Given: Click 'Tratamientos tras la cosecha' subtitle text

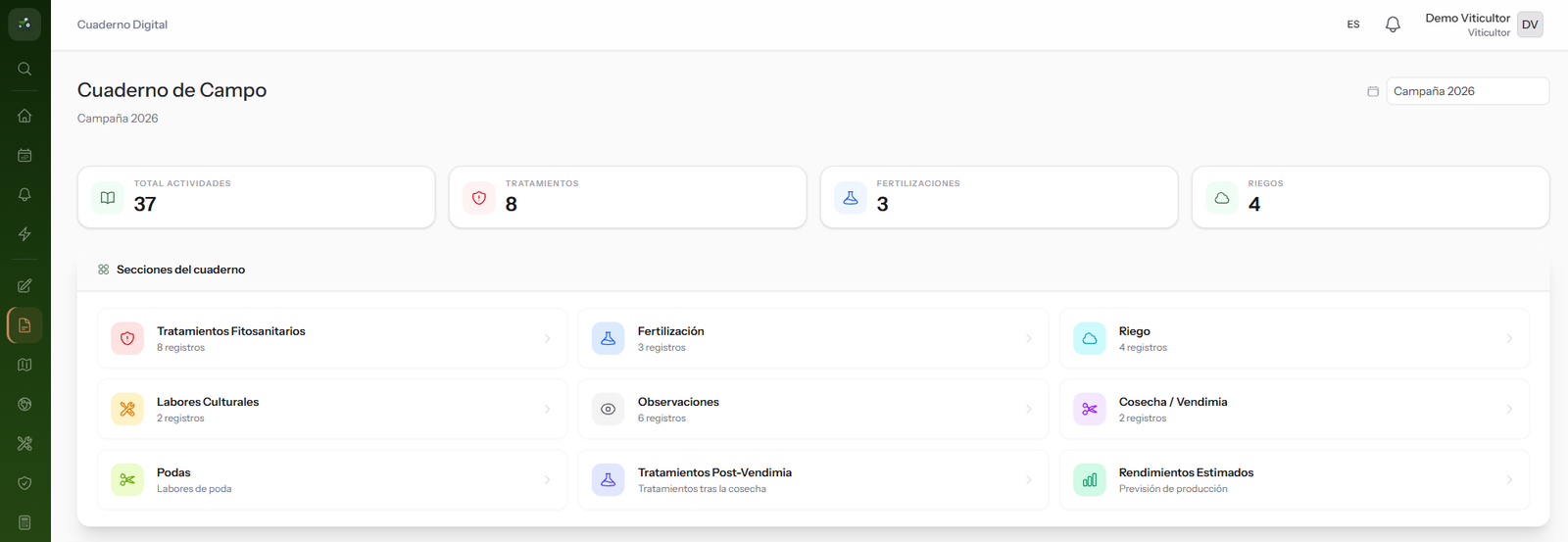Looking at the screenshot, I should point(702,489).
